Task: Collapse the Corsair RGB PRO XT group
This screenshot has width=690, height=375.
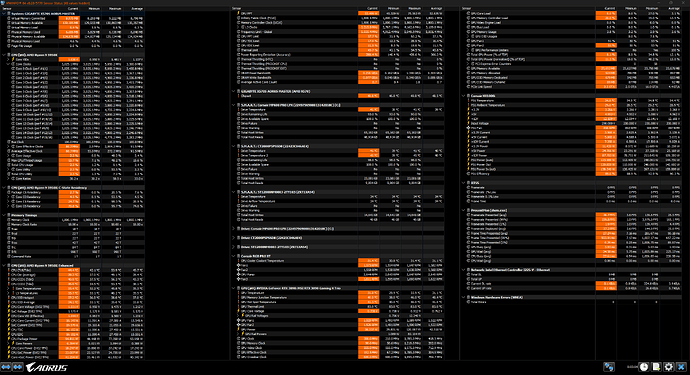Action: tap(234, 256)
